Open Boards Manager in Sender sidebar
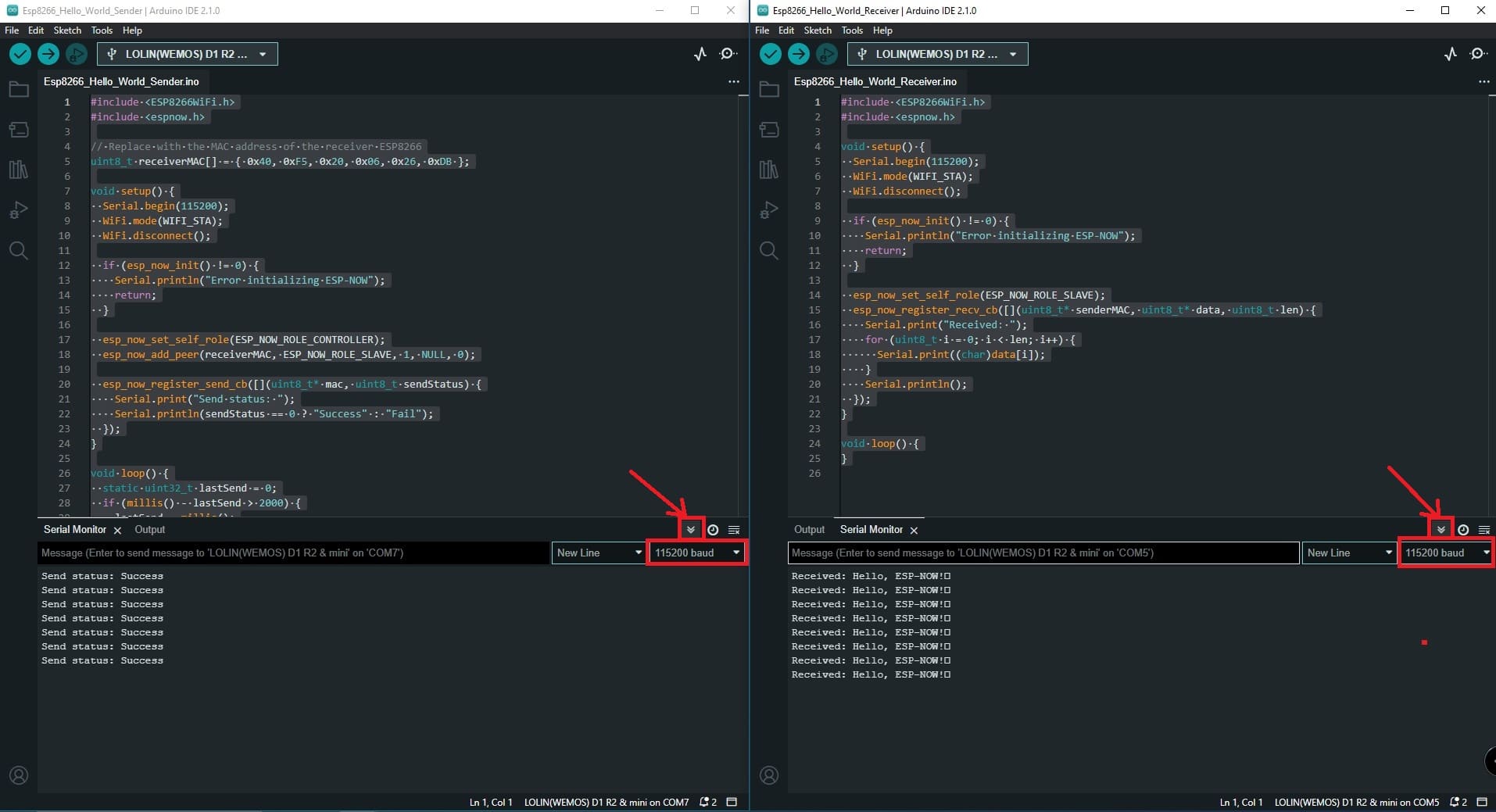This screenshot has width=1496, height=812. pyautogui.click(x=19, y=130)
